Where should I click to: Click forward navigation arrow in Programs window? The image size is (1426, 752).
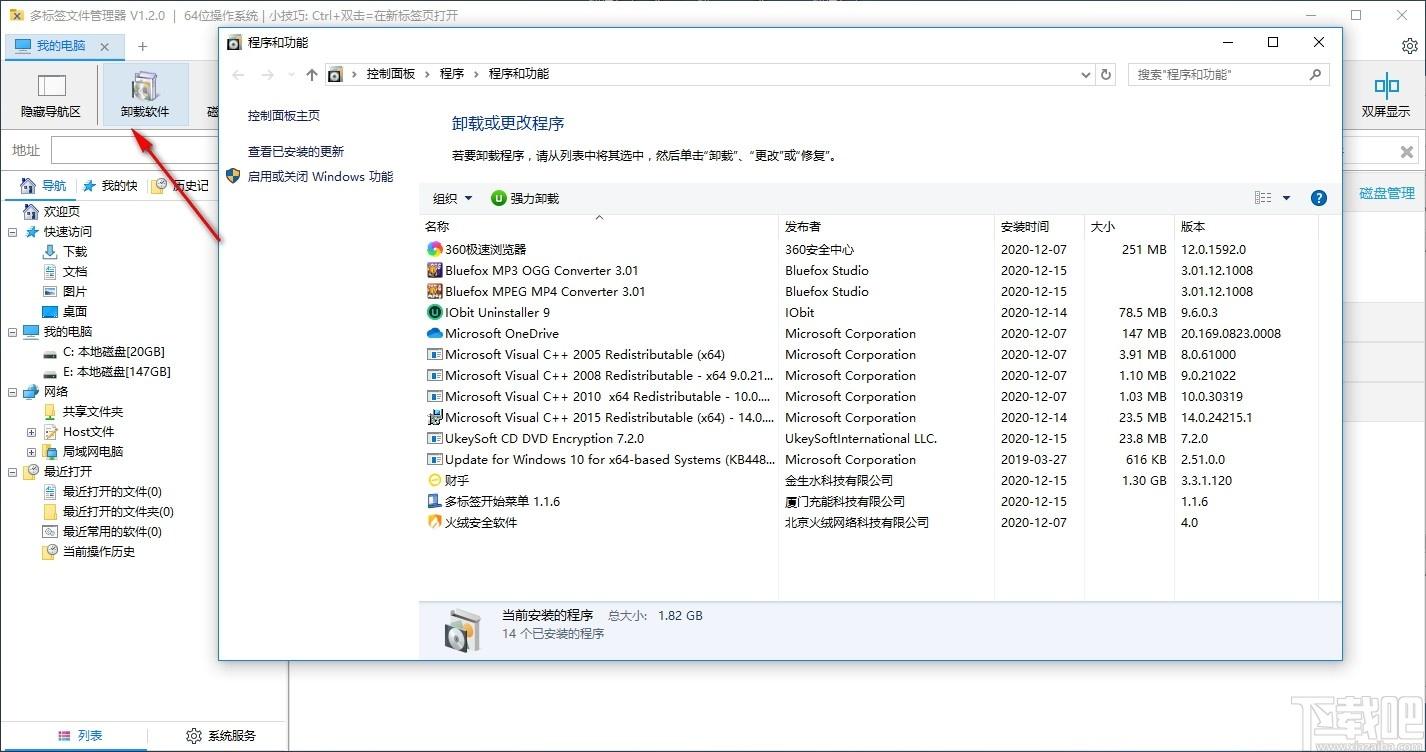pos(267,74)
